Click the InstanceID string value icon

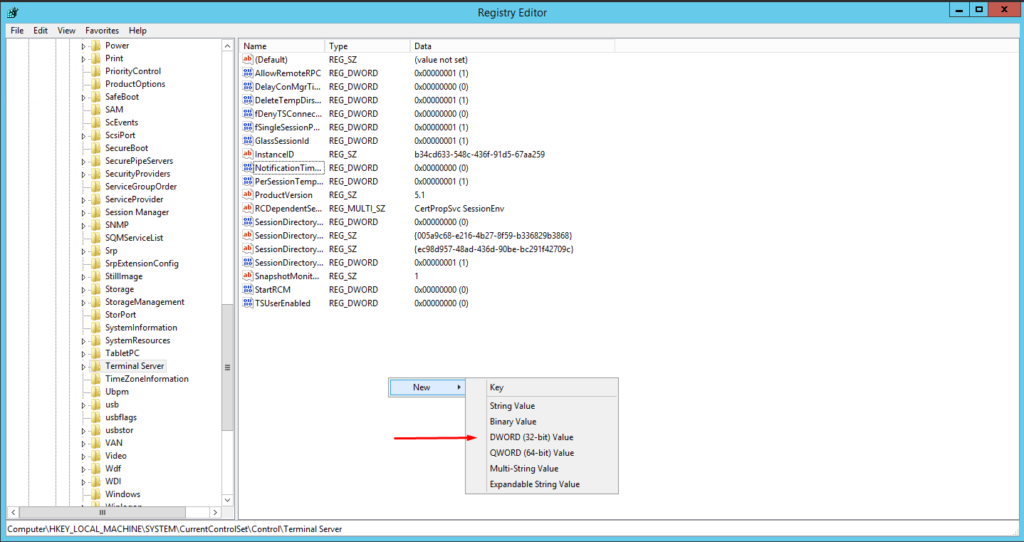tap(248, 155)
